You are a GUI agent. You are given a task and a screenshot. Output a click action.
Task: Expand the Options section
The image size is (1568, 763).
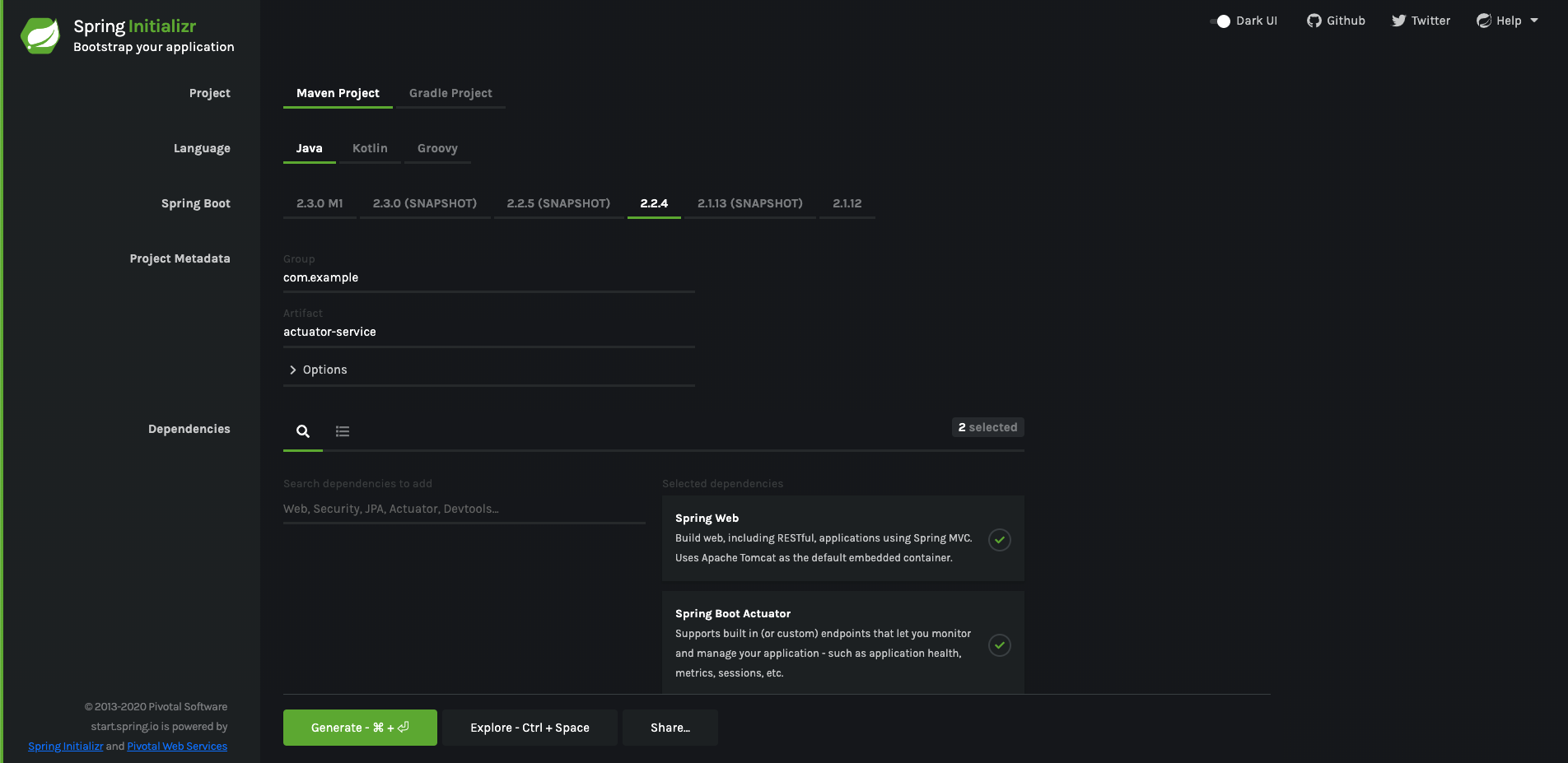(x=489, y=370)
